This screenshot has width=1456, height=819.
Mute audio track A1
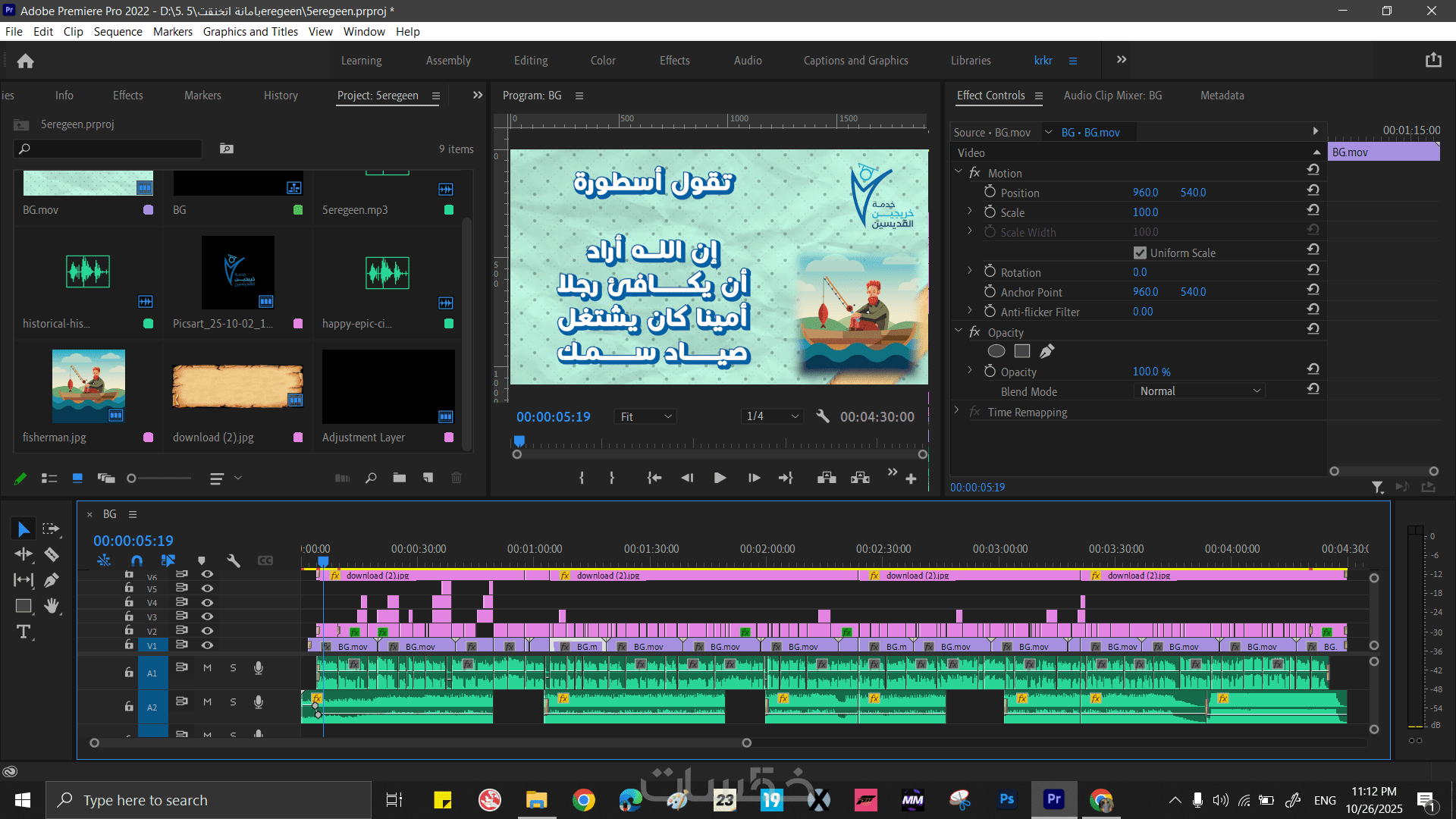tap(207, 668)
